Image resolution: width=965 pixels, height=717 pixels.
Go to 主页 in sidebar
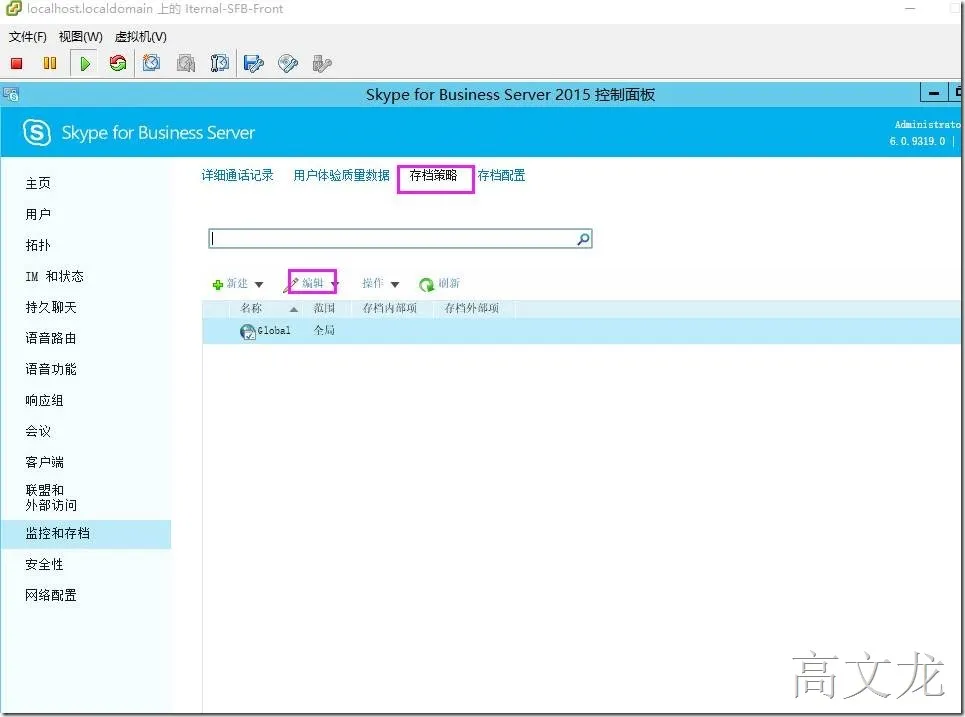[x=38, y=183]
